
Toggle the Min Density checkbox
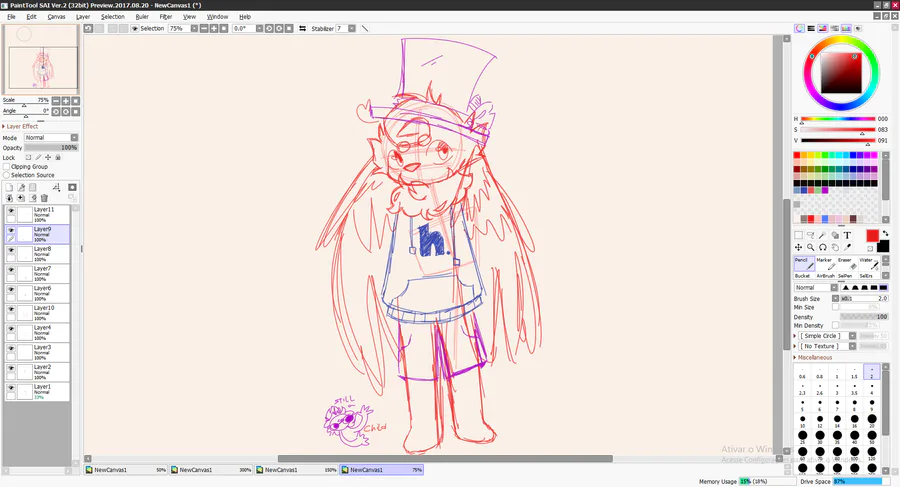(836, 326)
